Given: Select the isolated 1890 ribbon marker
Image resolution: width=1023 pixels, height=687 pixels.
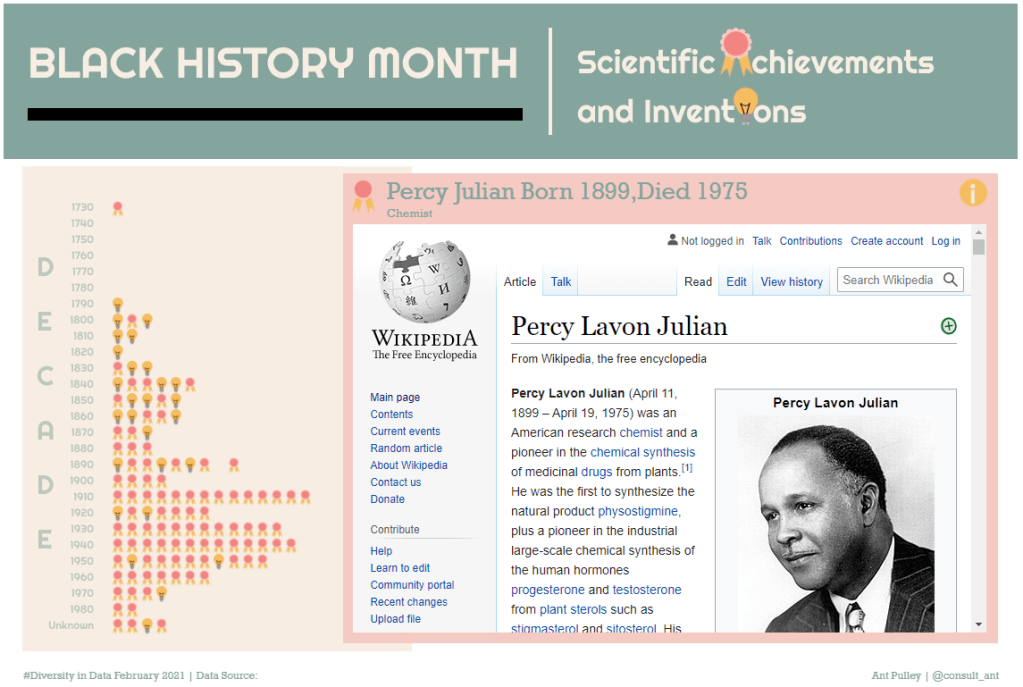Looking at the screenshot, I should click(233, 464).
